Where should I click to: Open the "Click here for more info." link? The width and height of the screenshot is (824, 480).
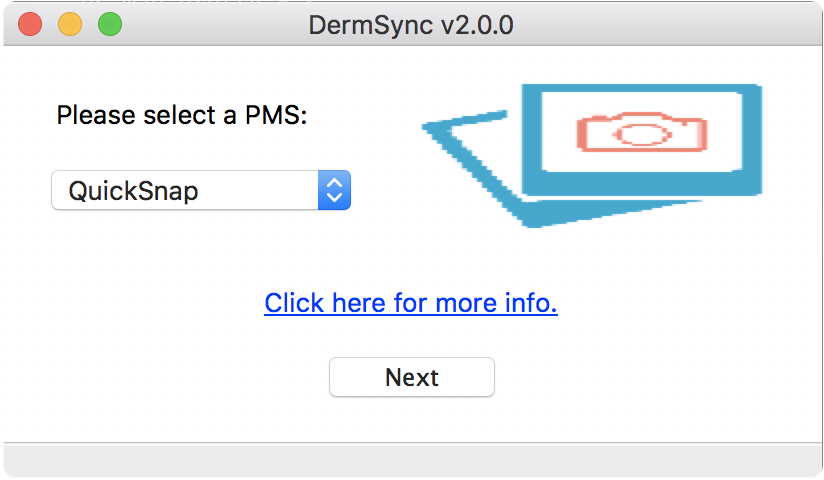coord(411,303)
